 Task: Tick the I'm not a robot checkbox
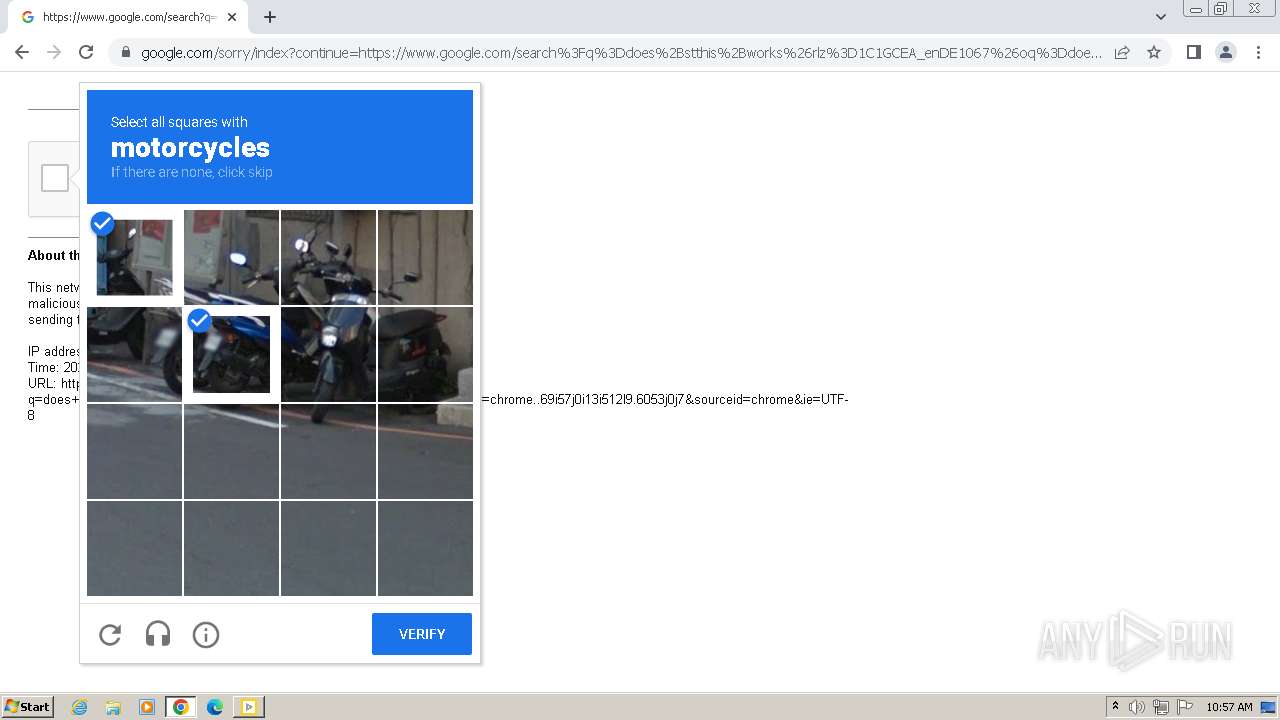click(x=55, y=178)
